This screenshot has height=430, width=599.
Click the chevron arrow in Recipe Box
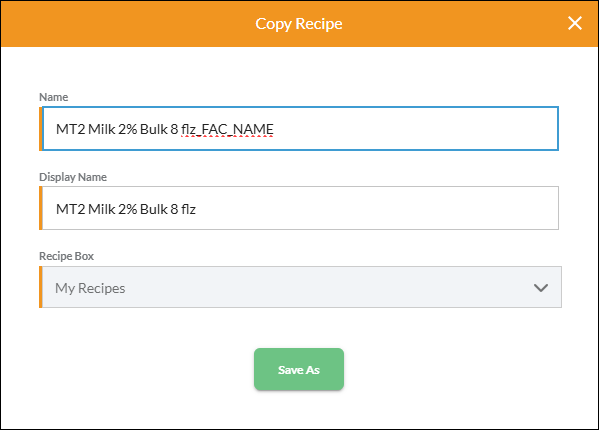click(541, 288)
